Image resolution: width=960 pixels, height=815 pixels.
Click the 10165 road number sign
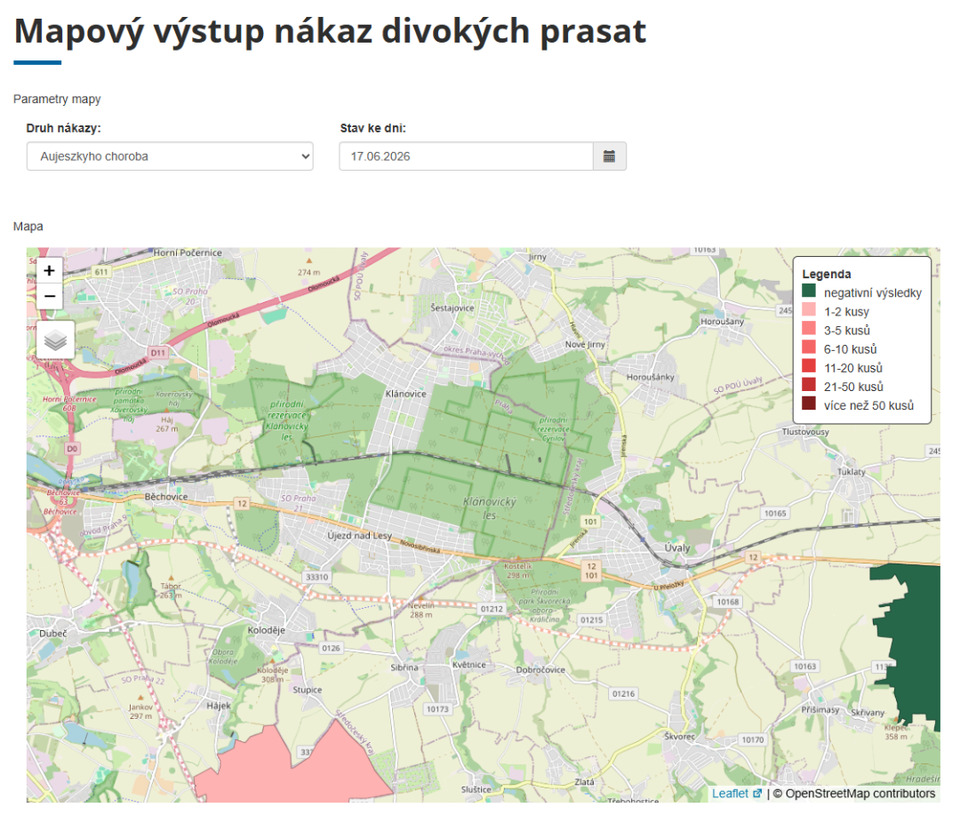click(x=775, y=513)
